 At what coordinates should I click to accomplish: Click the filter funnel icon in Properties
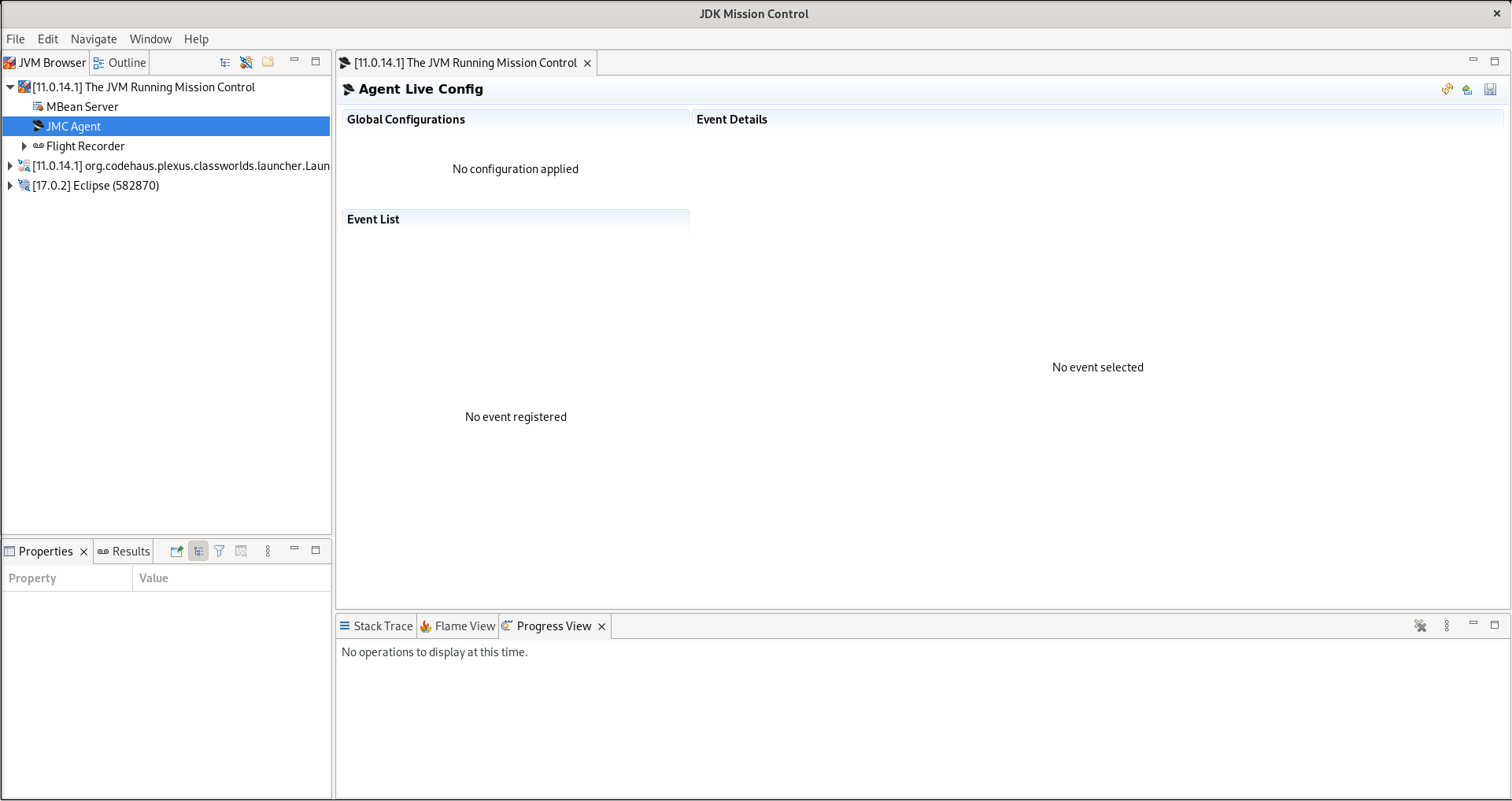[220, 552]
